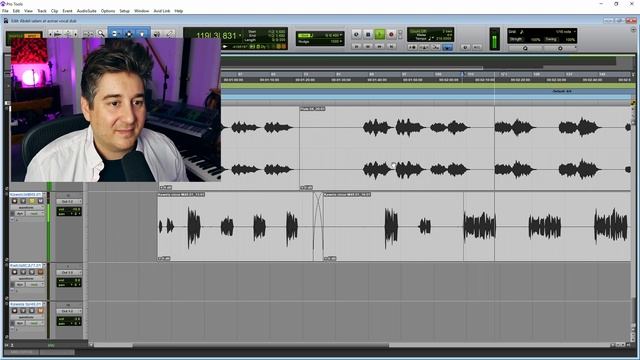640x360 pixels.
Task: Click the MIDI zoom button
Action: [67, 34]
